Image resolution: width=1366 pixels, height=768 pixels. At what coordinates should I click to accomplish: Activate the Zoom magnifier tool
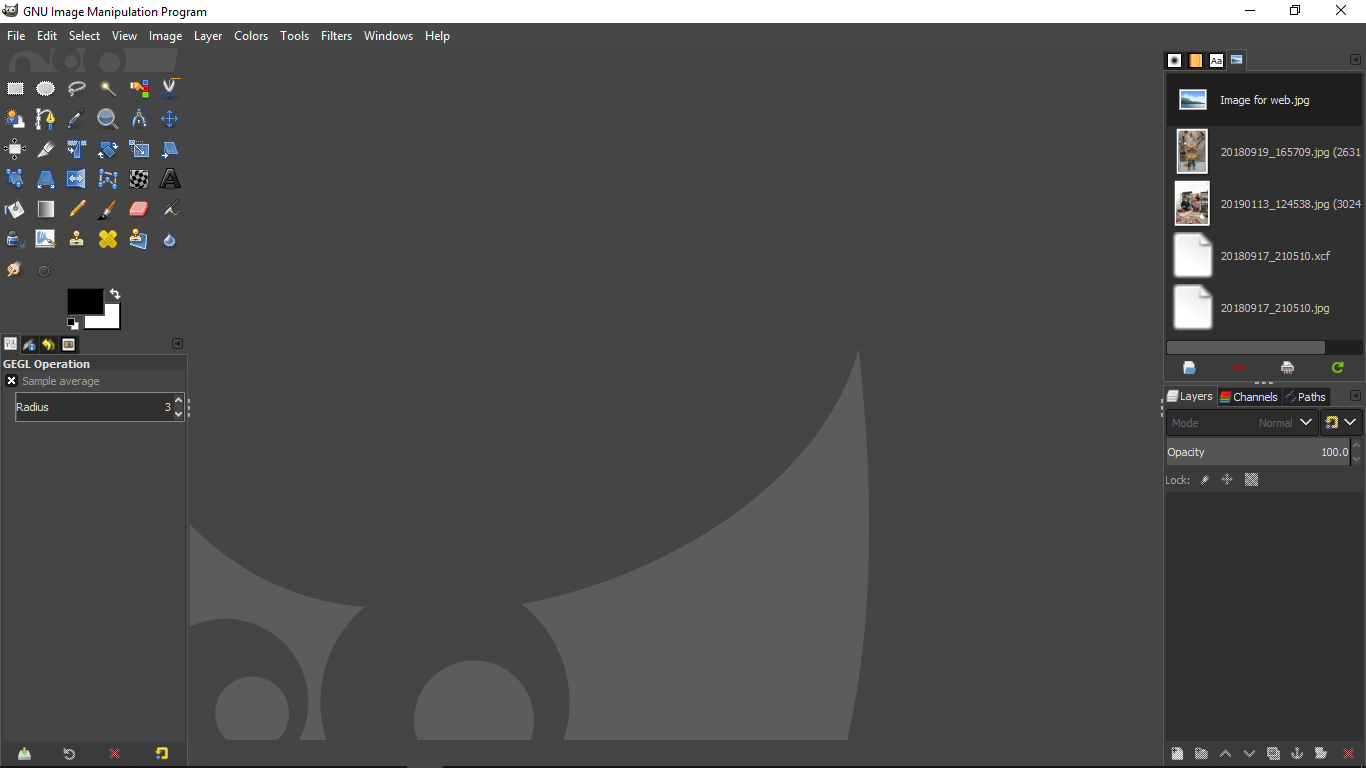click(108, 119)
